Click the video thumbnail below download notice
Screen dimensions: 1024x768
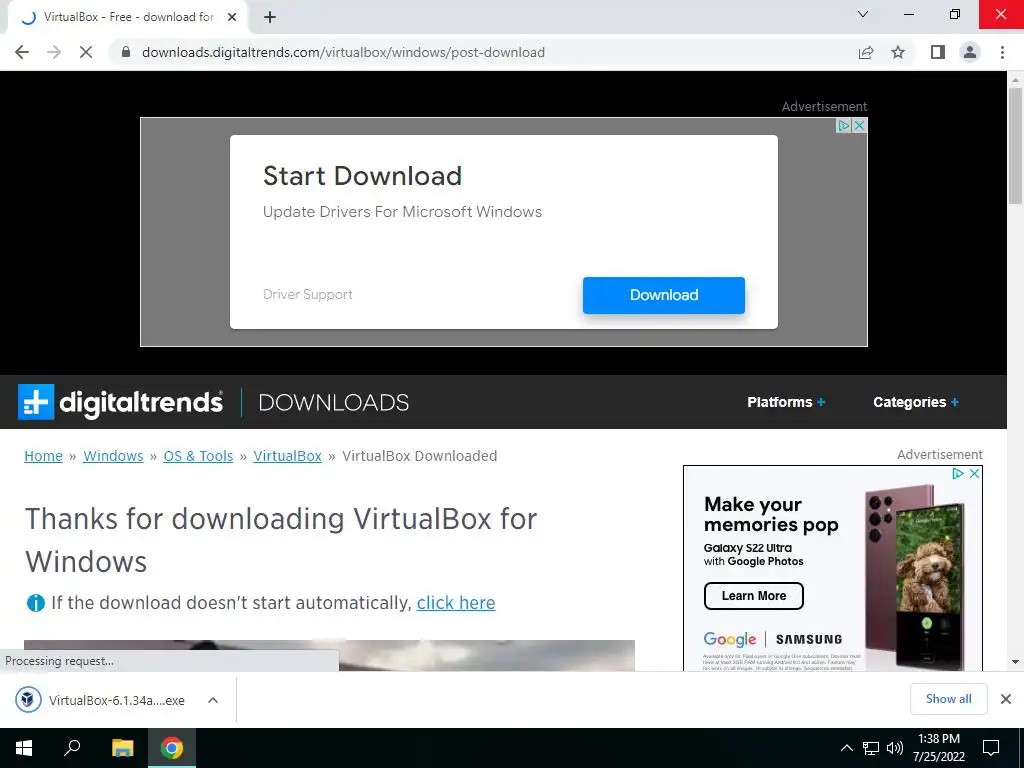click(x=329, y=655)
